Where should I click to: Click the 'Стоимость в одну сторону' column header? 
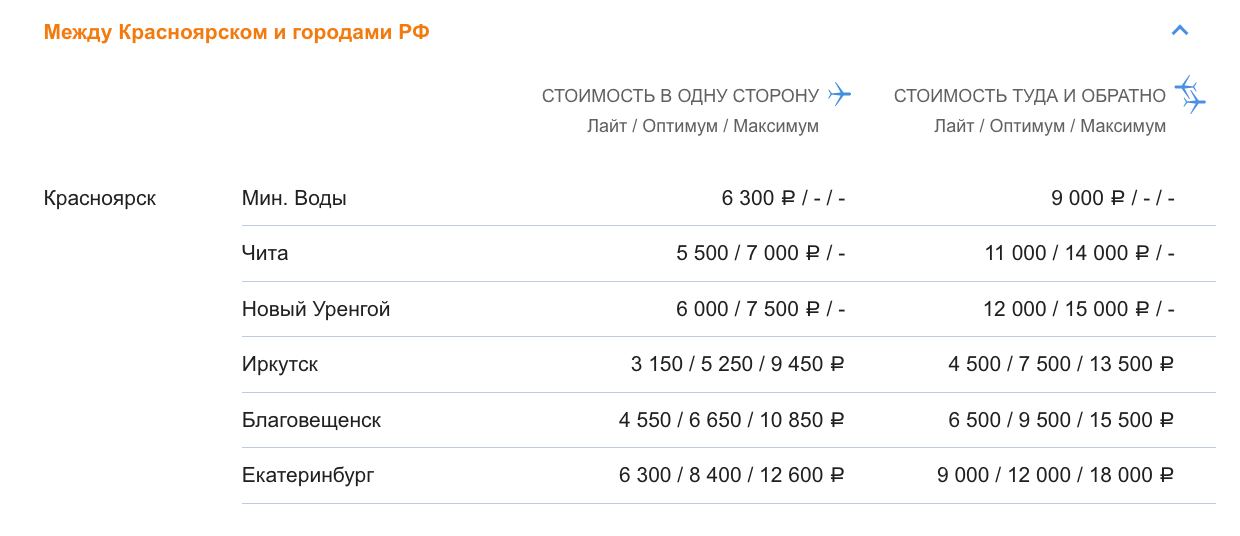click(680, 96)
